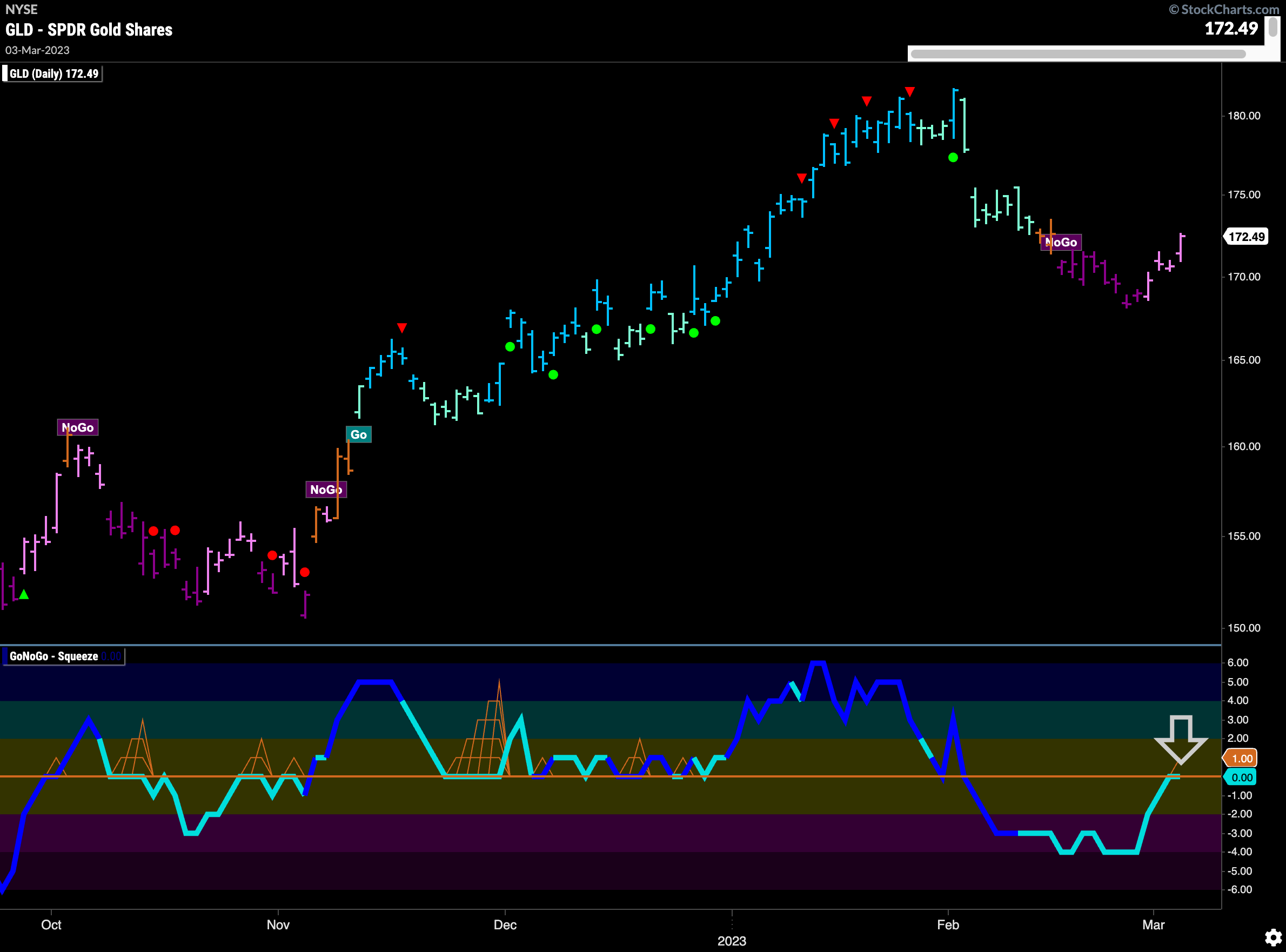Image resolution: width=1286 pixels, height=952 pixels.
Task: Click the 180.00 price axis label
Action: click(1244, 116)
